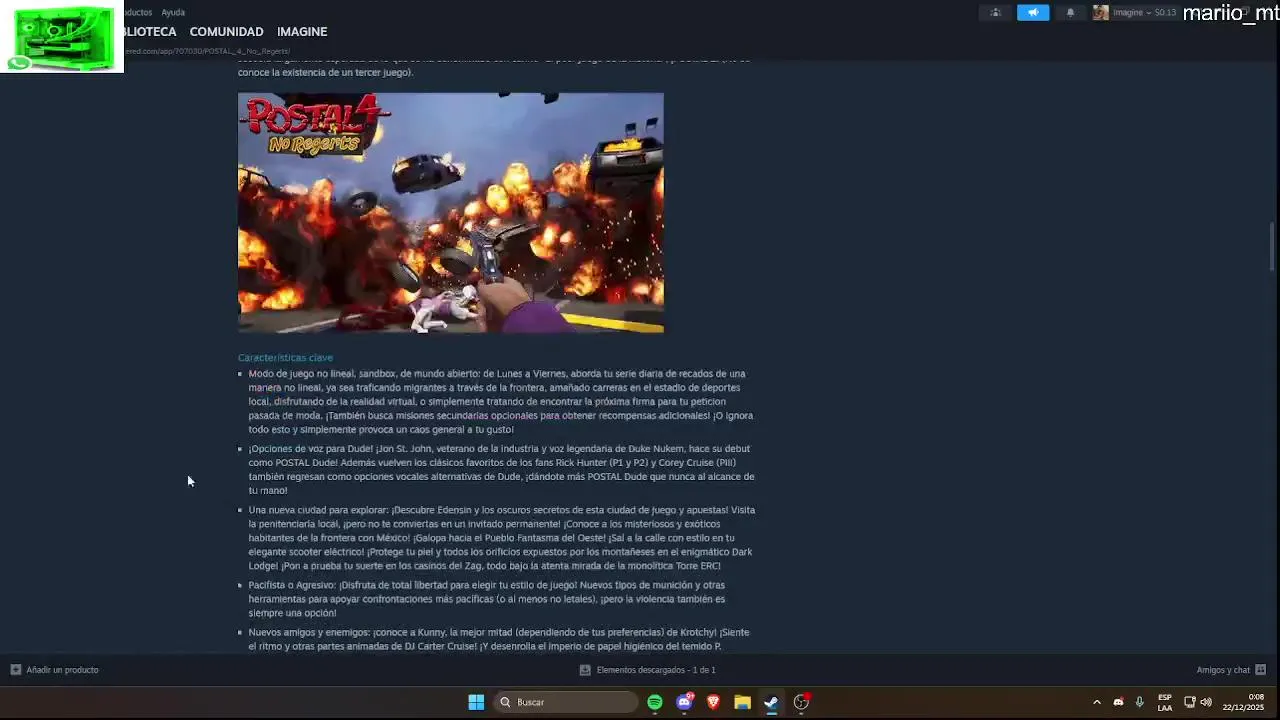Click the Discord tray icon
This screenshot has width=1280, height=720.
click(1118, 702)
